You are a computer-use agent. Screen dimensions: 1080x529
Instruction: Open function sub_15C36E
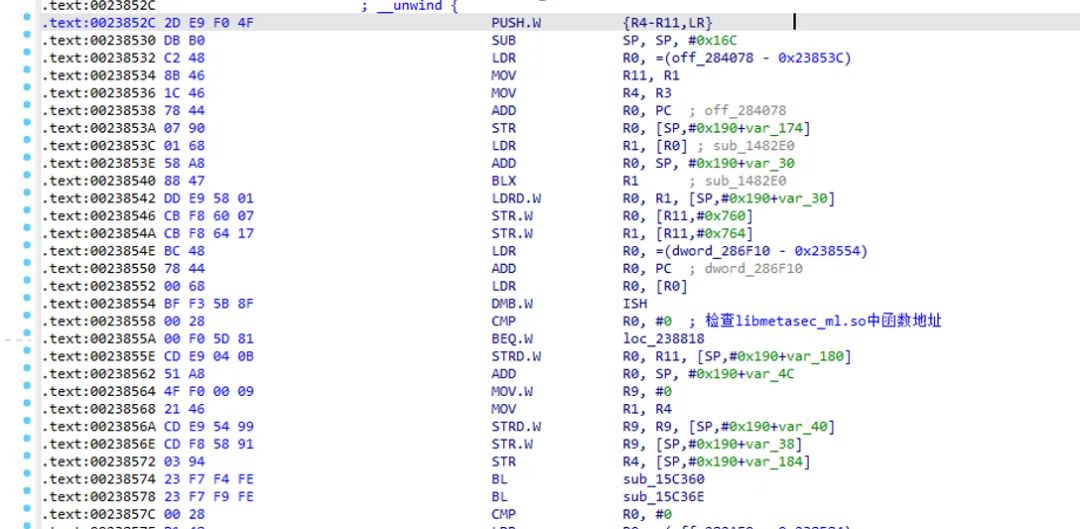point(663,497)
